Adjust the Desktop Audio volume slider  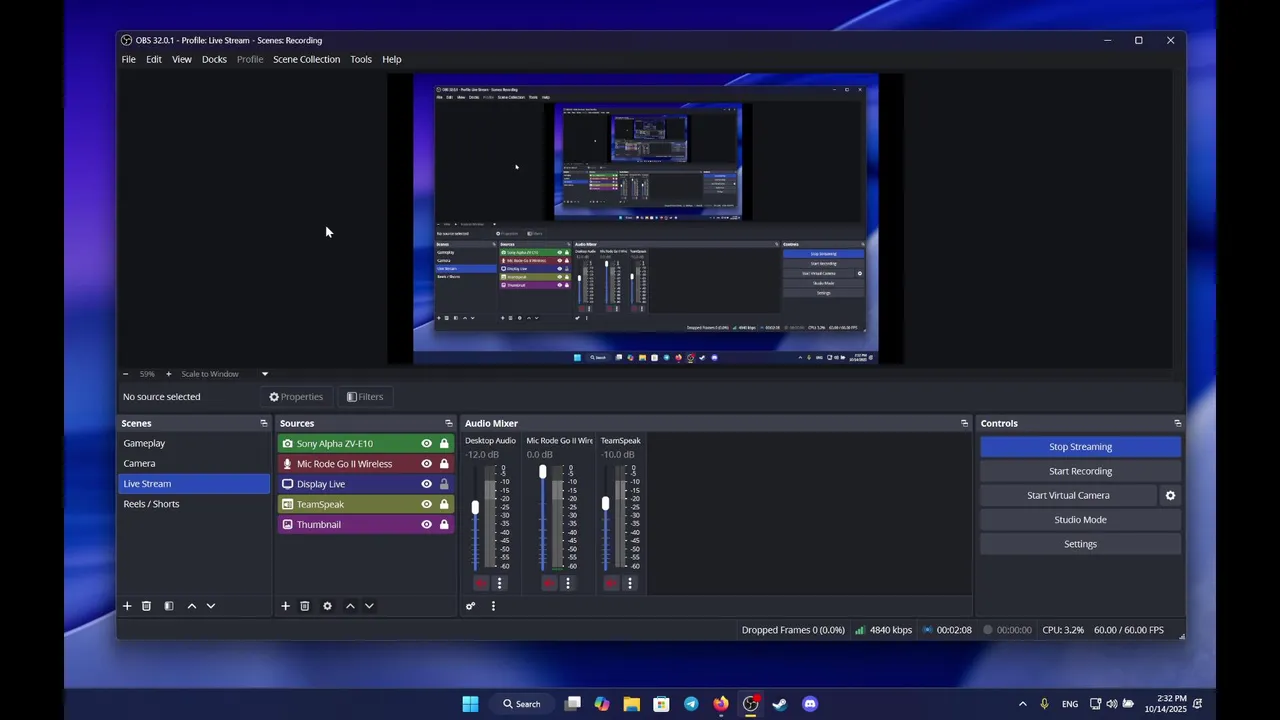[x=475, y=507]
